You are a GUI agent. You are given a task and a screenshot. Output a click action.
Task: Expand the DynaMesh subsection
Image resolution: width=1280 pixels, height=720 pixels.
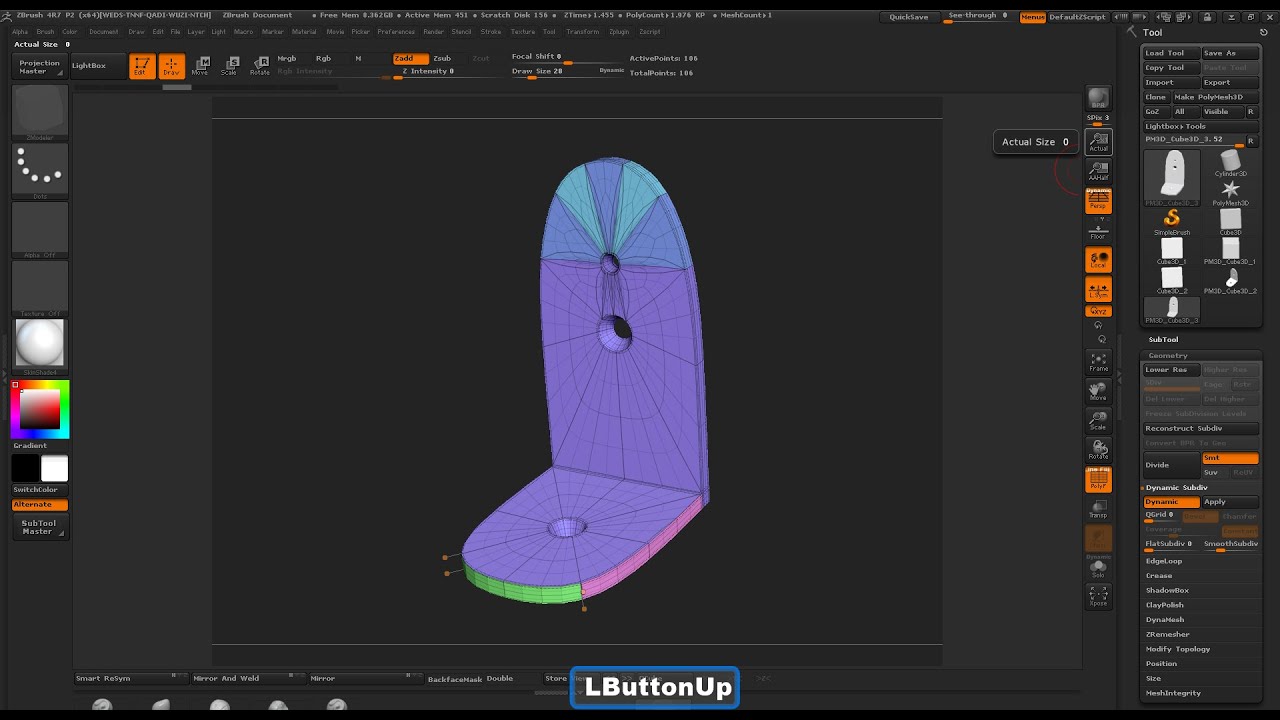[1165, 620]
